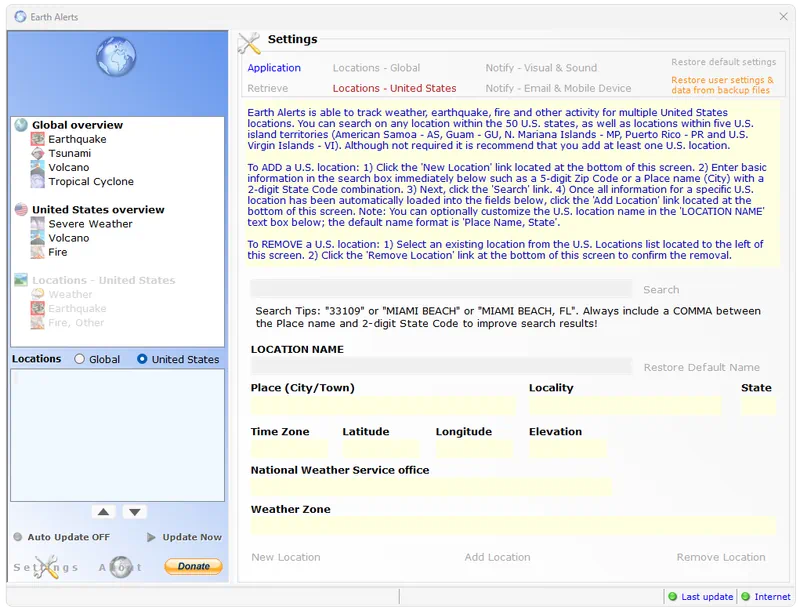Select the Locations - United States tab
This screenshot has width=800, height=614.
coord(394,88)
